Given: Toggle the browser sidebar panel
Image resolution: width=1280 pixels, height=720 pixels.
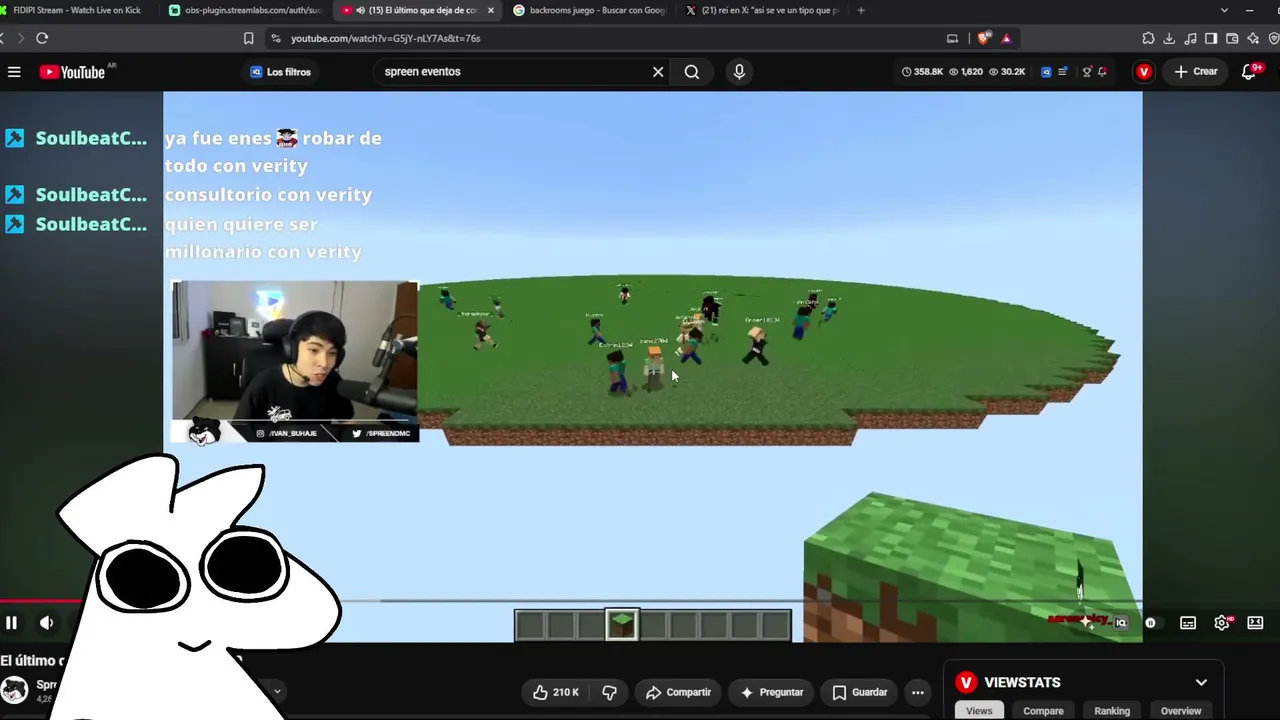Looking at the screenshot, I should tap(1211, 38).
